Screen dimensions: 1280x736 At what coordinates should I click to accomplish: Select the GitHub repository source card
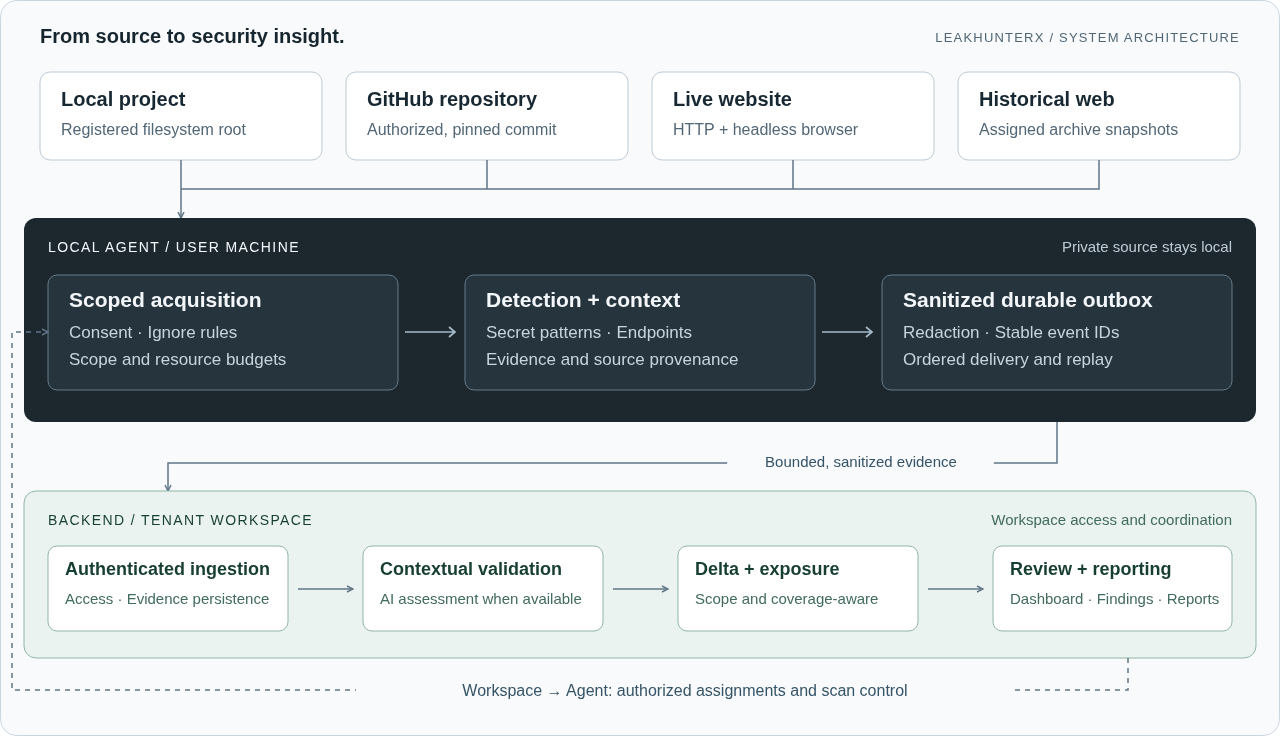487,116
